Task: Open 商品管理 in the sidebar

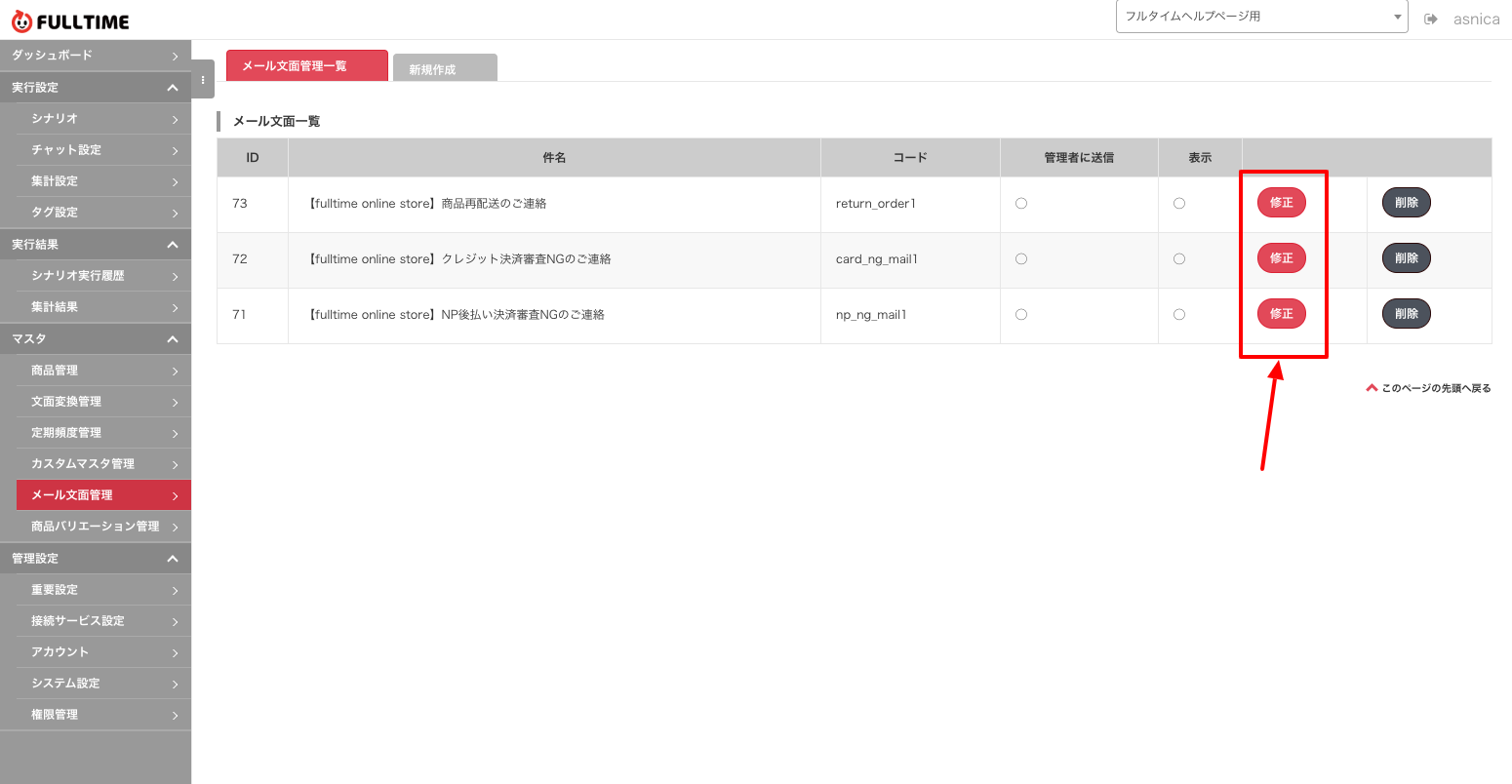Action: point(103,371)
